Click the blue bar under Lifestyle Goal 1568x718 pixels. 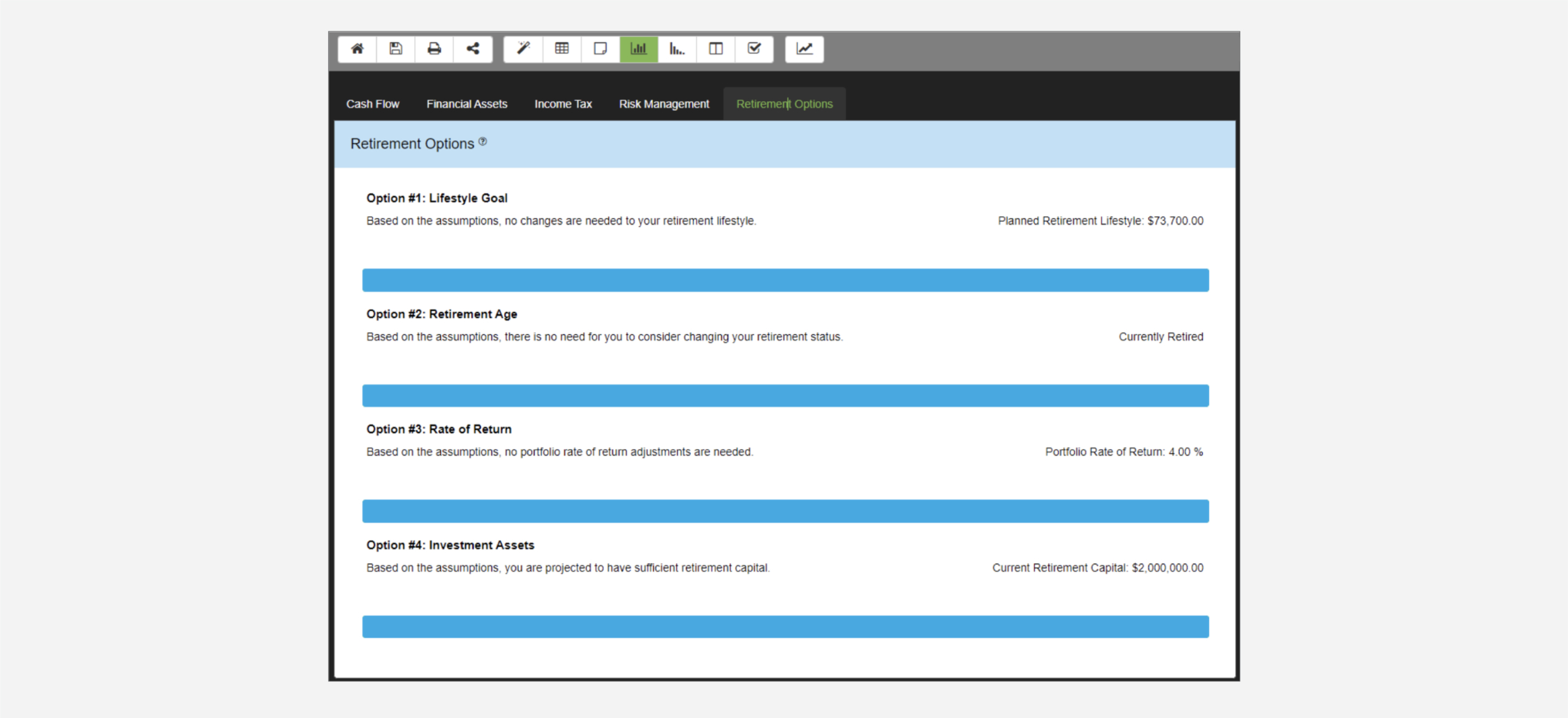coord(785,280)
